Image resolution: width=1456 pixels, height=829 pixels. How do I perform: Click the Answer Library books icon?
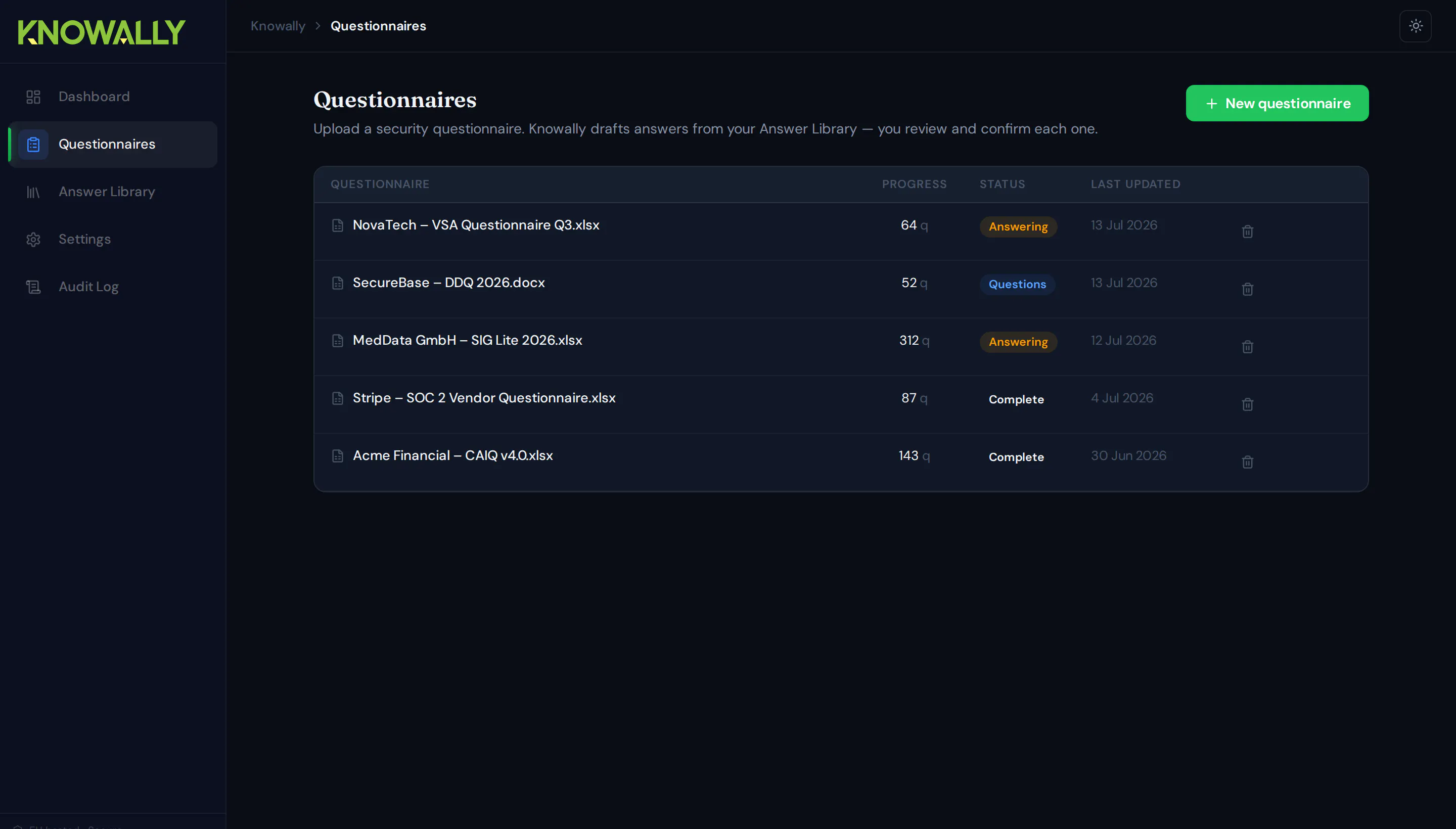(x=33, y=192)
